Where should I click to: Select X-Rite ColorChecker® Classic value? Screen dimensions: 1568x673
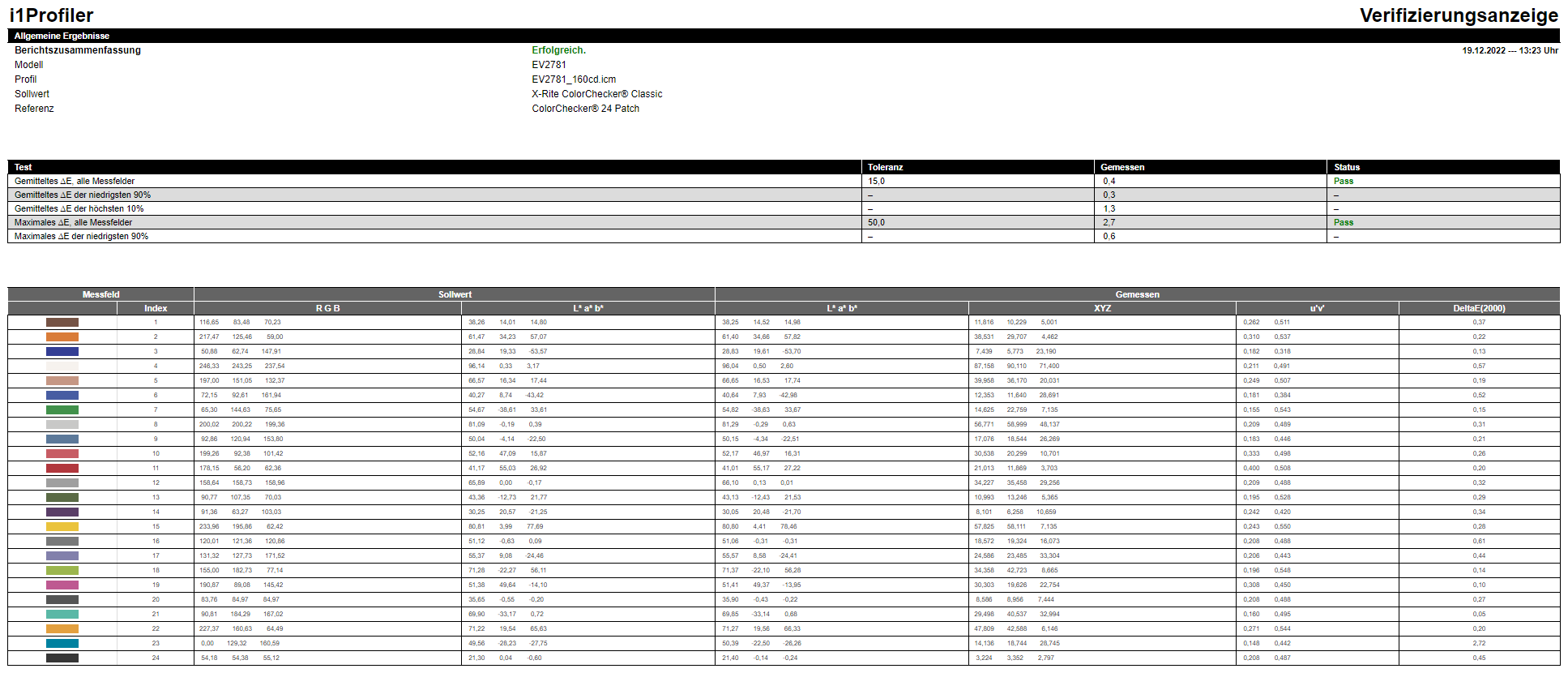[x=596, y=94]
